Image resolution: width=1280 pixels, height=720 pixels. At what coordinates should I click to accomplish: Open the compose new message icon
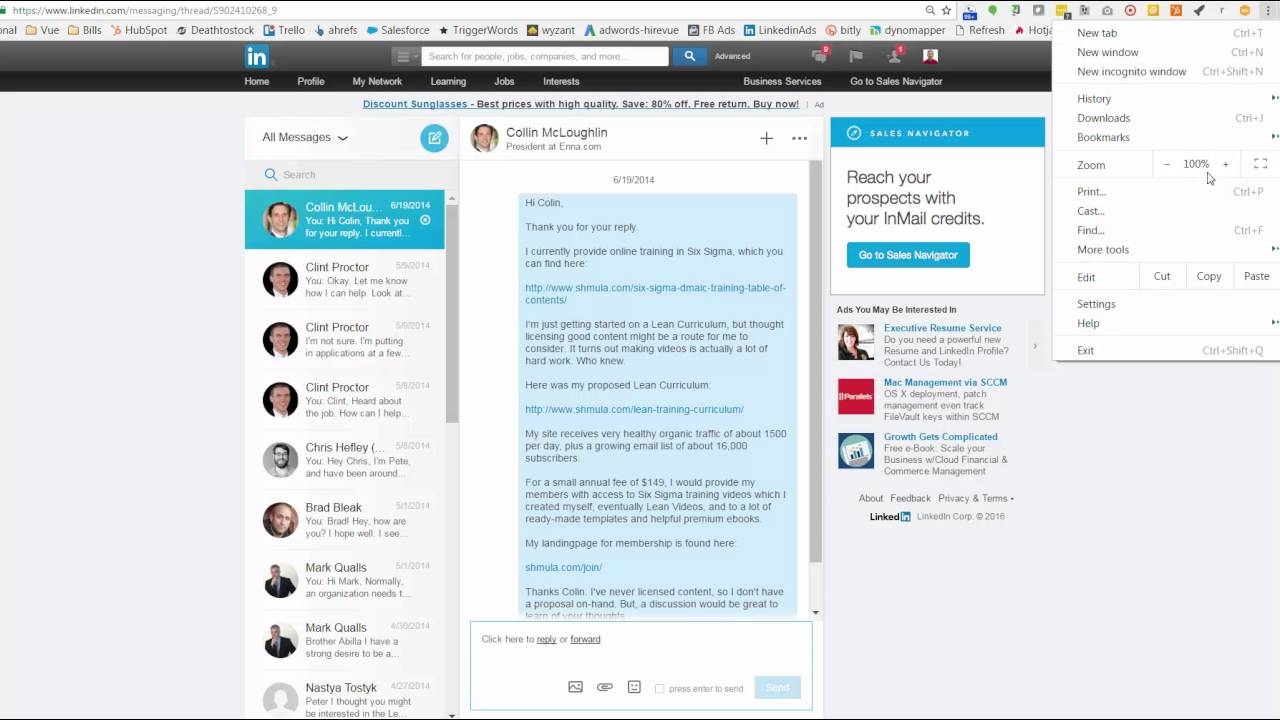click(x=434, y=137)
